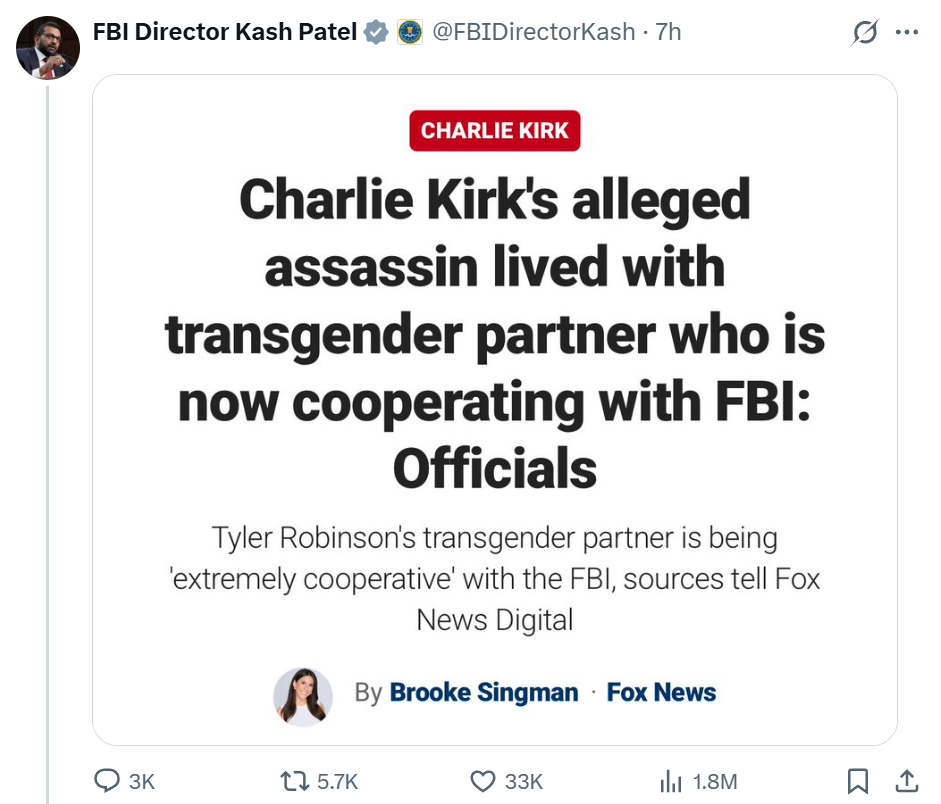
Task: Click Brooke Singman's author photo
Action: [x=303, y=695]
